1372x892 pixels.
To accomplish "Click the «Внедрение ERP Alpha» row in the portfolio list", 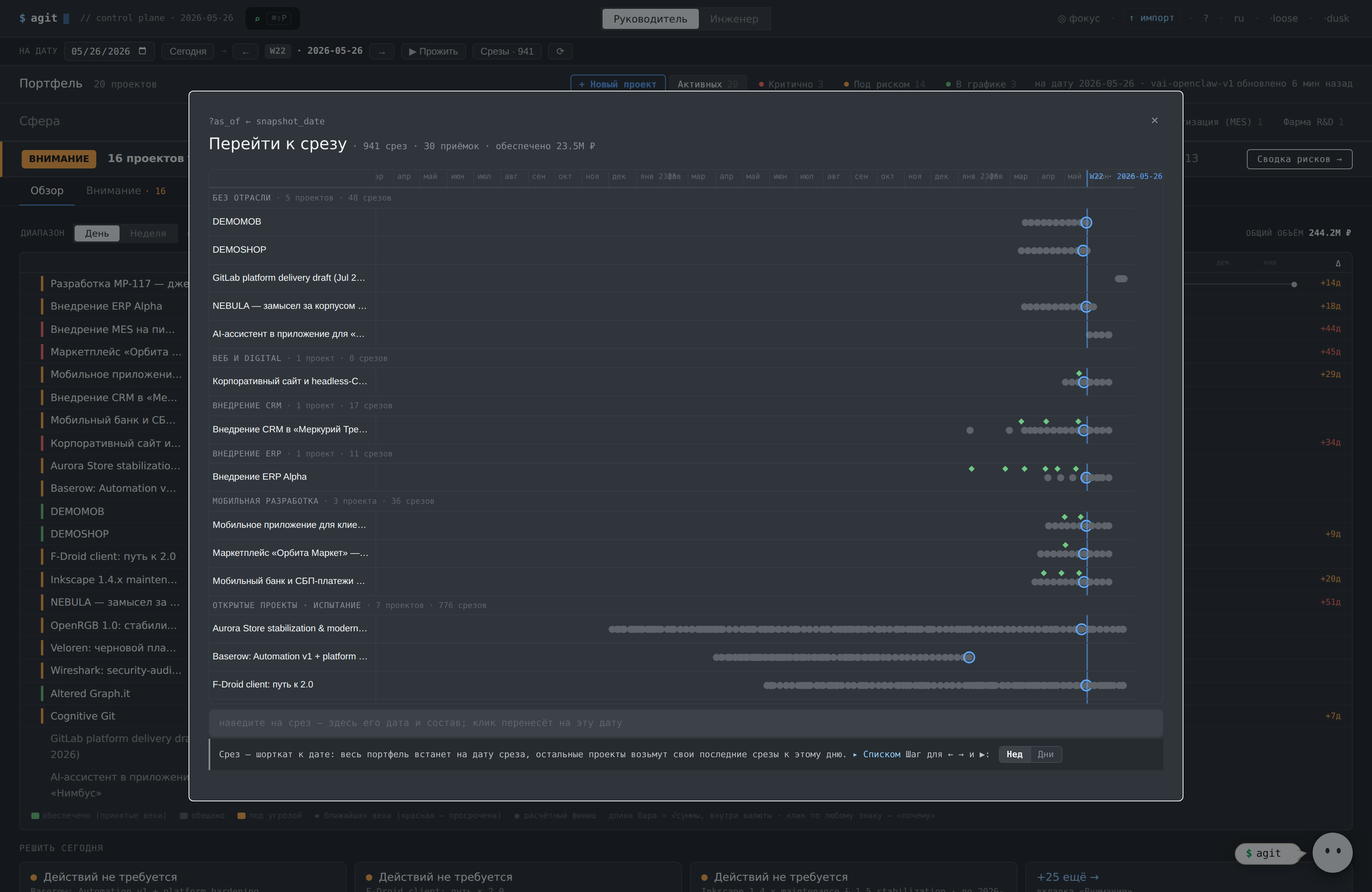I will click(106, 306).
